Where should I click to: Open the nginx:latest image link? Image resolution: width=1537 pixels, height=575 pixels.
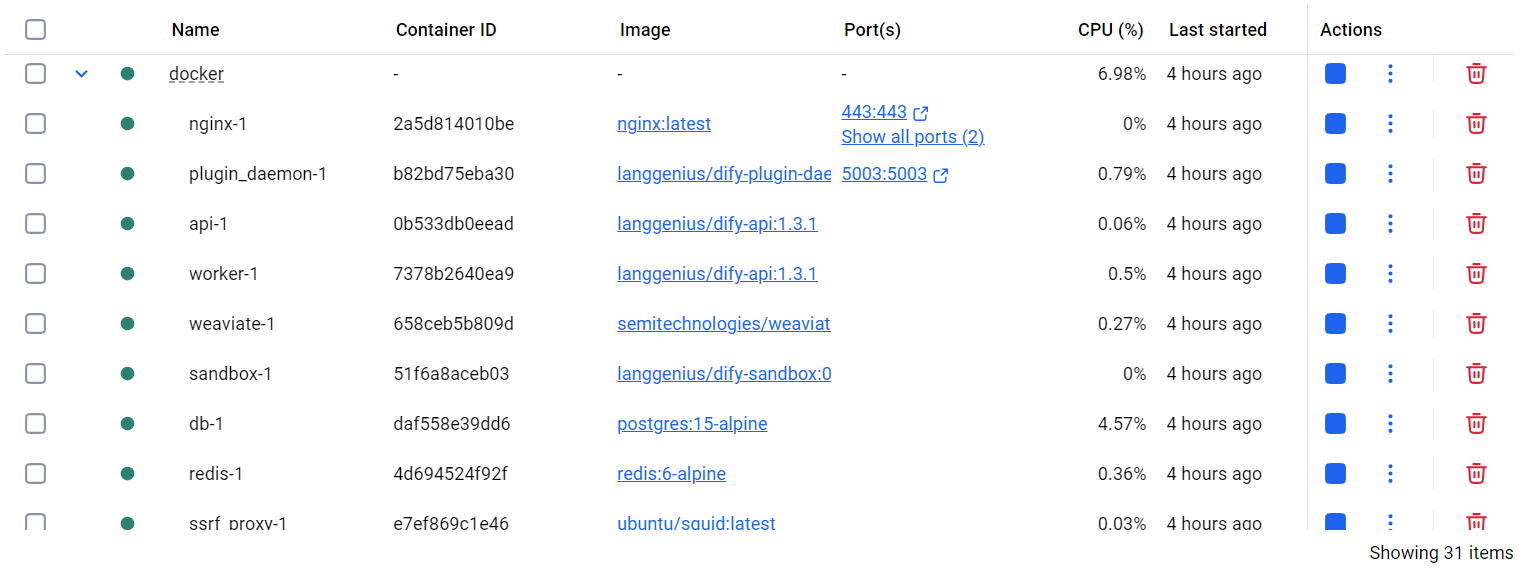(x=664, y=124)
